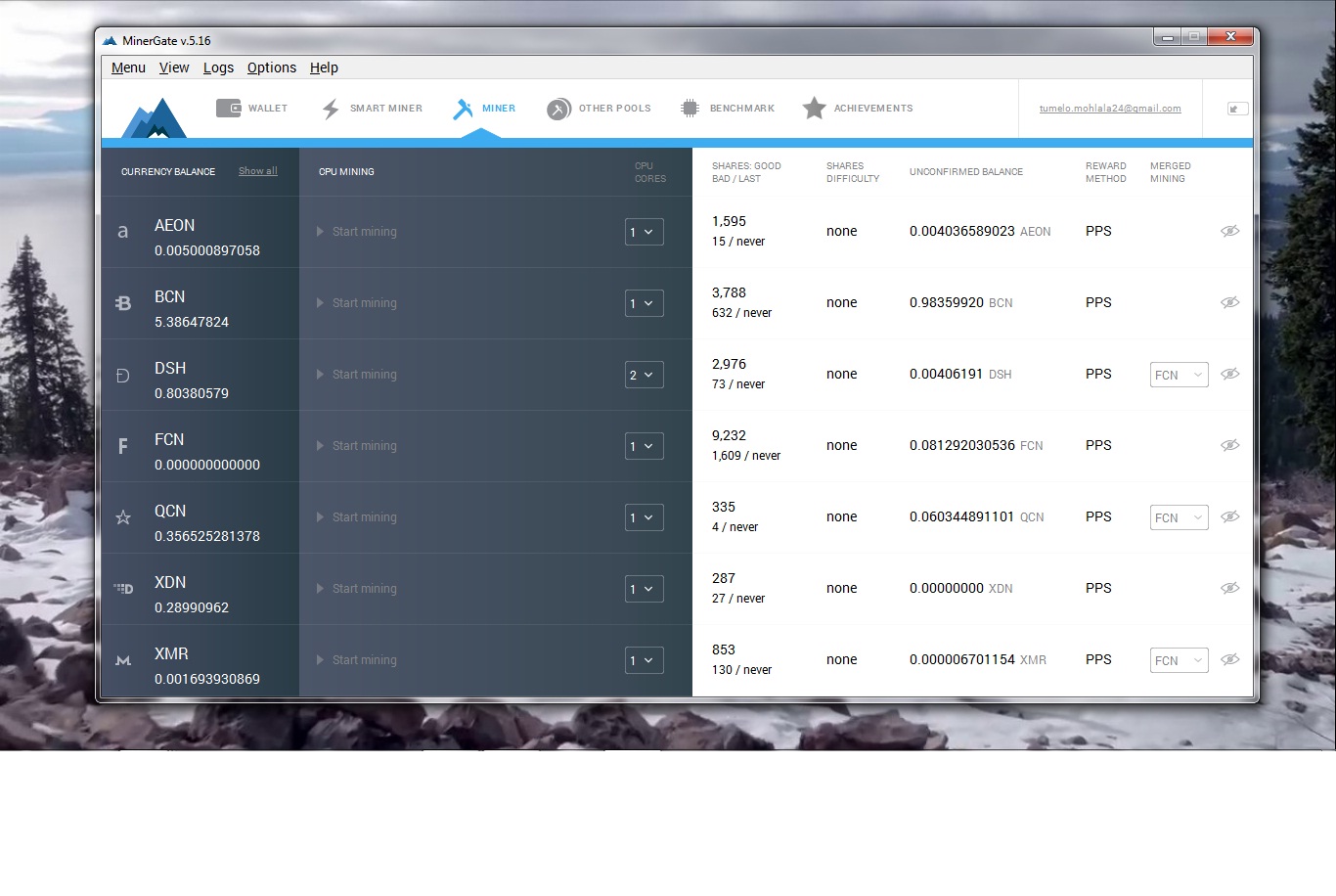Click the Benchmark chip icon

tap(690, 109)
